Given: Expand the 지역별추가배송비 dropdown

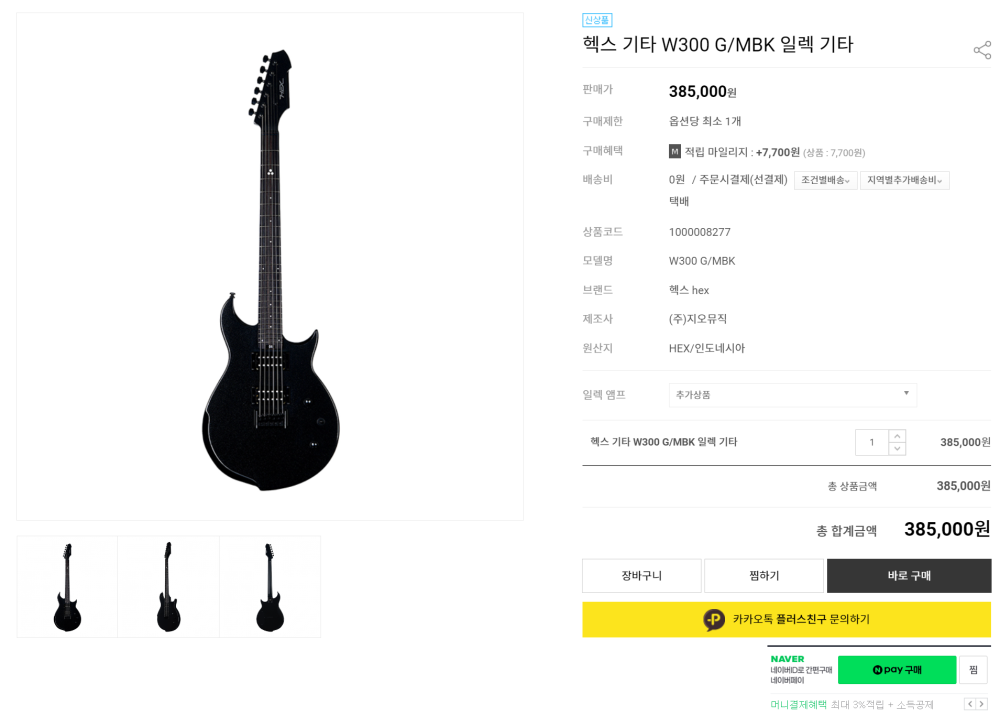Looking at the screenshot, I should point(904,180).
